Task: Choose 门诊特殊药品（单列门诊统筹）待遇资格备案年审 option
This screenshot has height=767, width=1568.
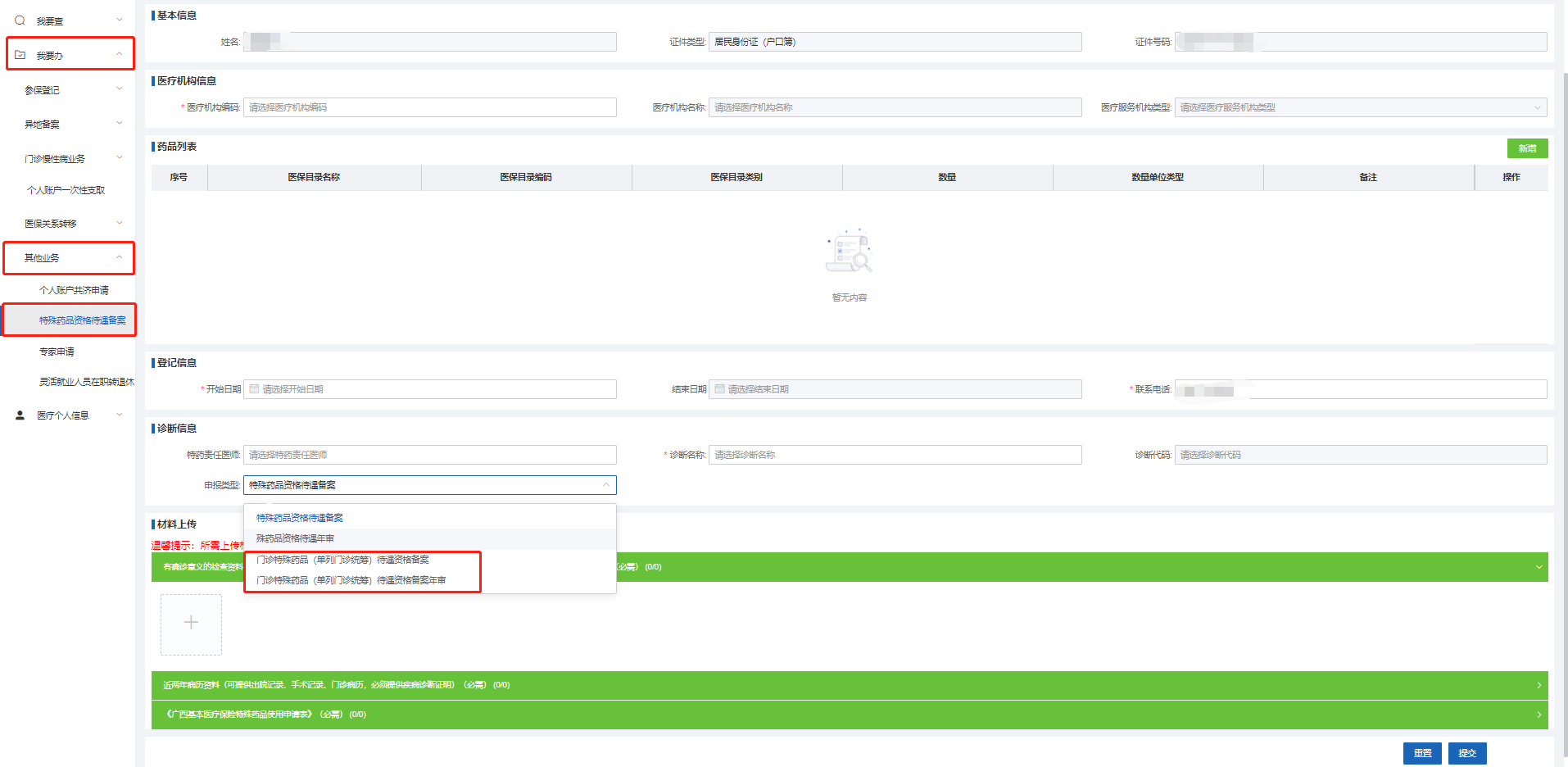Action: pyautogui.click(x=351, y=580)
